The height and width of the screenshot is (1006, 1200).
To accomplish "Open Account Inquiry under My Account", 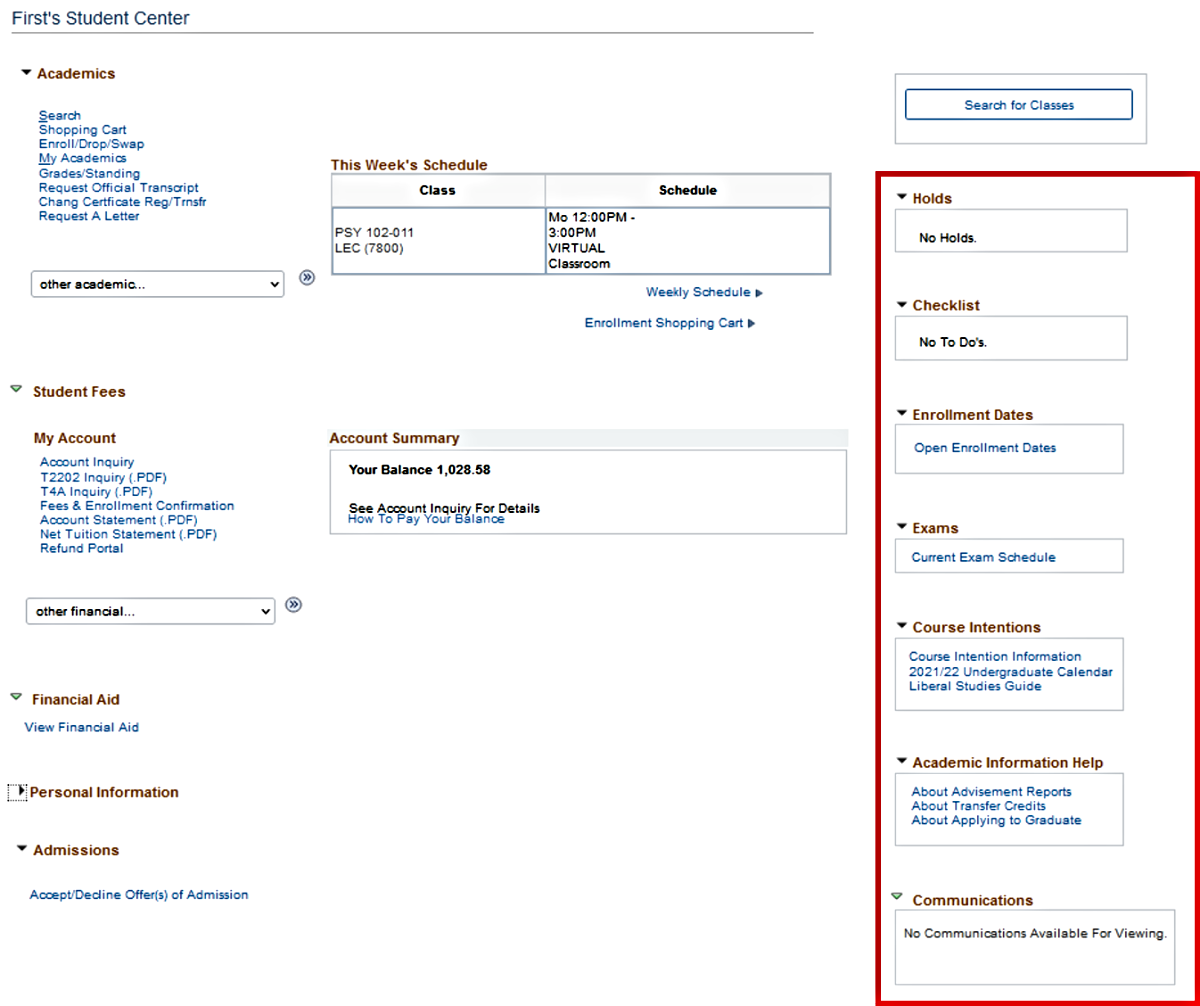I will coord(87,462).
